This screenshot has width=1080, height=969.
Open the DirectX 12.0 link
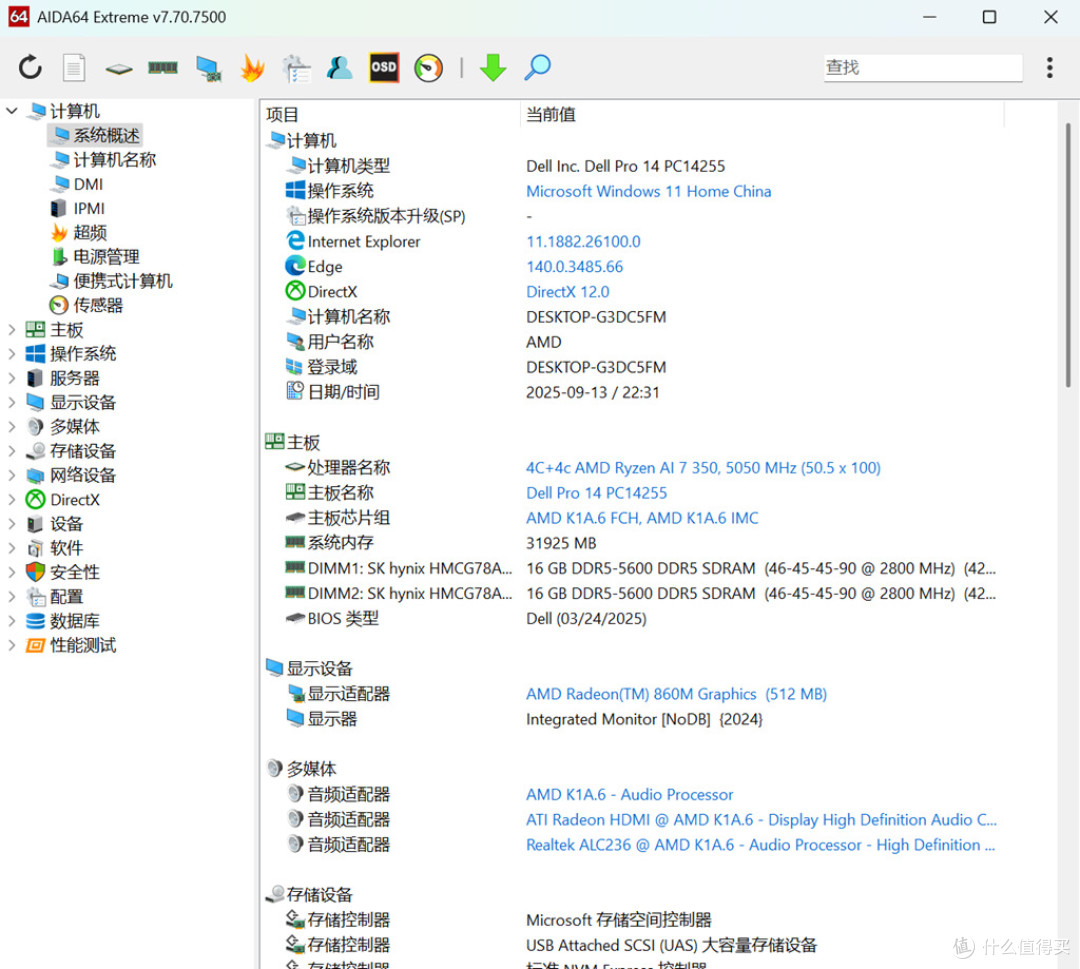click(568, 291)
